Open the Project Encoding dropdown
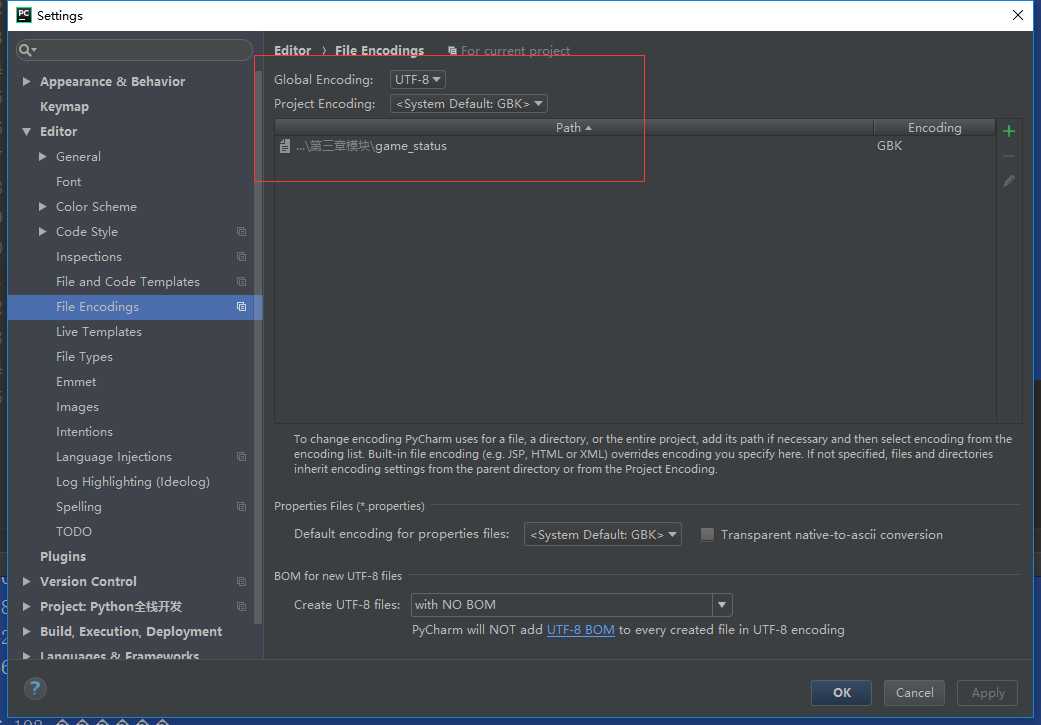Viewport: 1041px width, 725px height. tap(469, 104)
